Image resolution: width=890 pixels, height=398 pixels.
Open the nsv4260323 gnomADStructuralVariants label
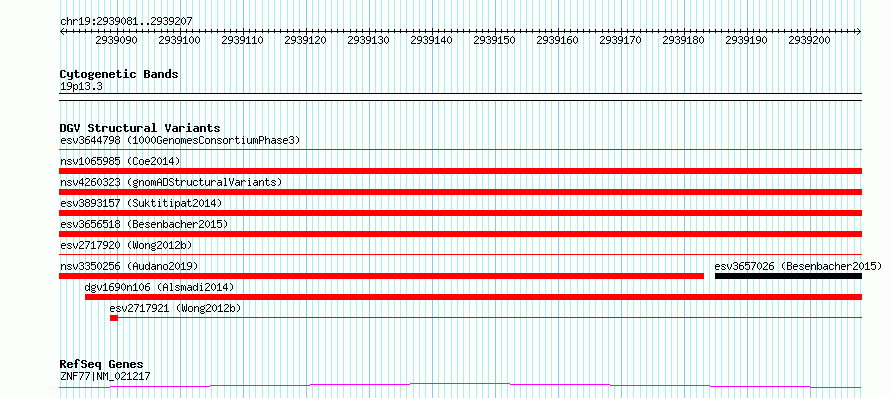[x=171, y=182]
